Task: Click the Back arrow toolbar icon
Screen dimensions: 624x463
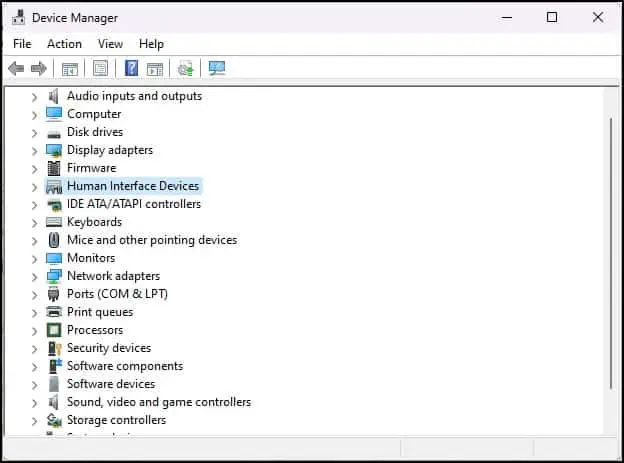Action: coord(16,68)
